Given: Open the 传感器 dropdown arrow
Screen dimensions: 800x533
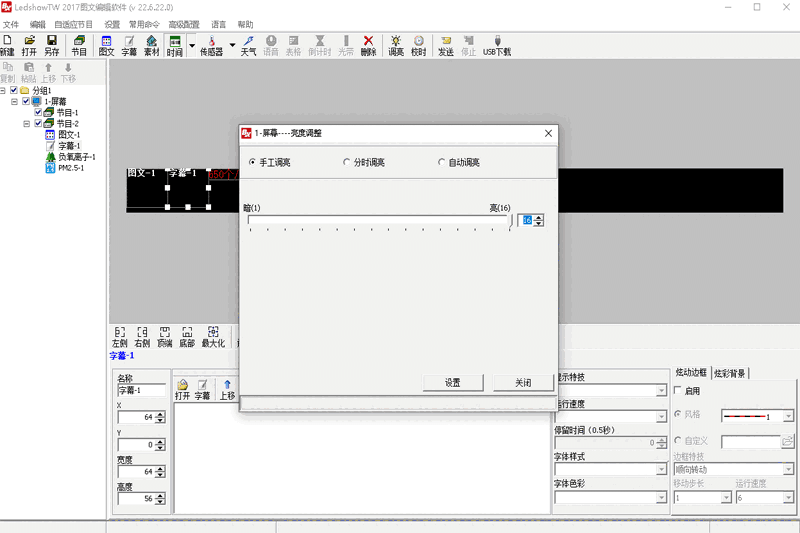Looking at the screenshot, I should 232,45.
